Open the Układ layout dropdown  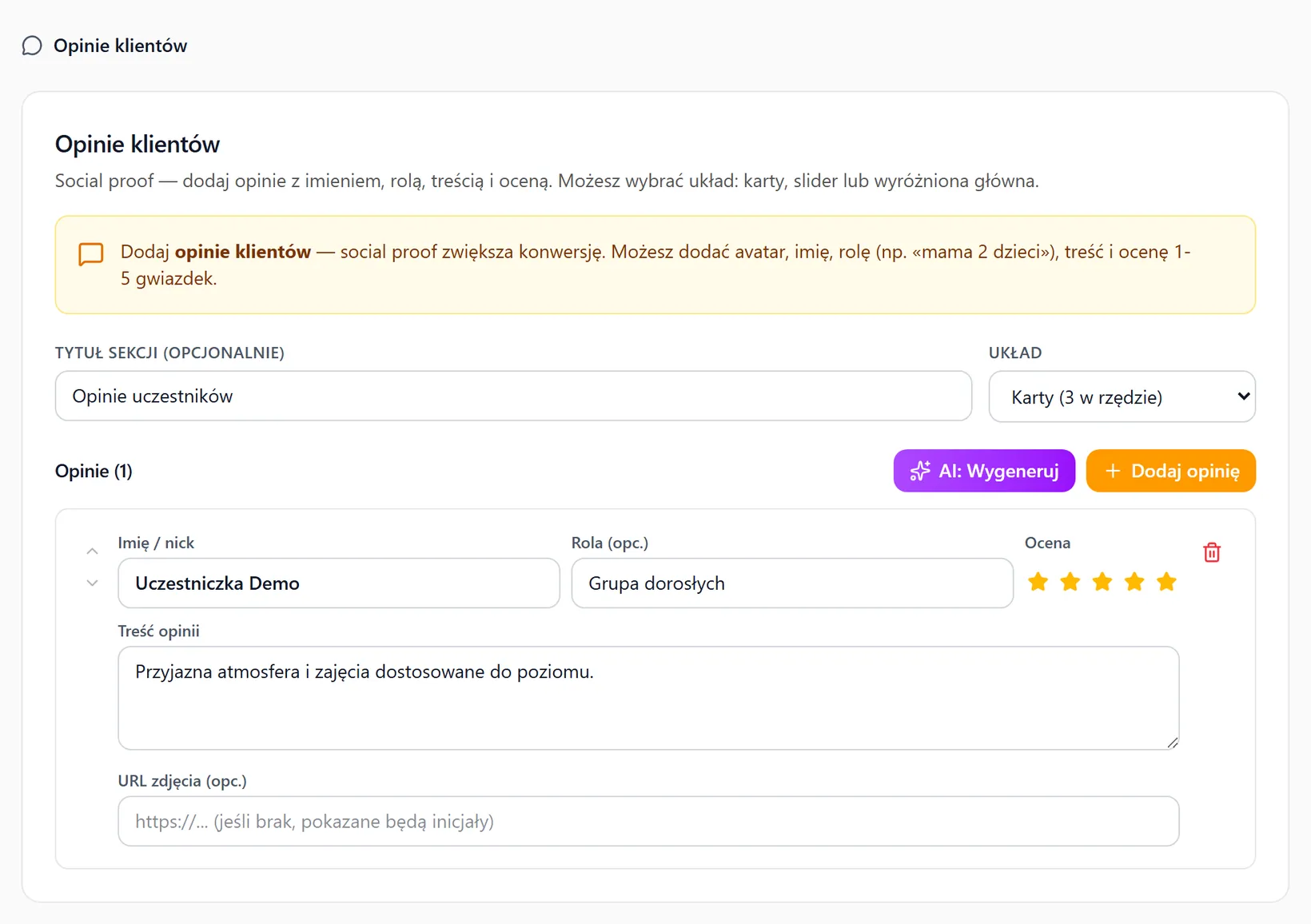(1122, 396)
